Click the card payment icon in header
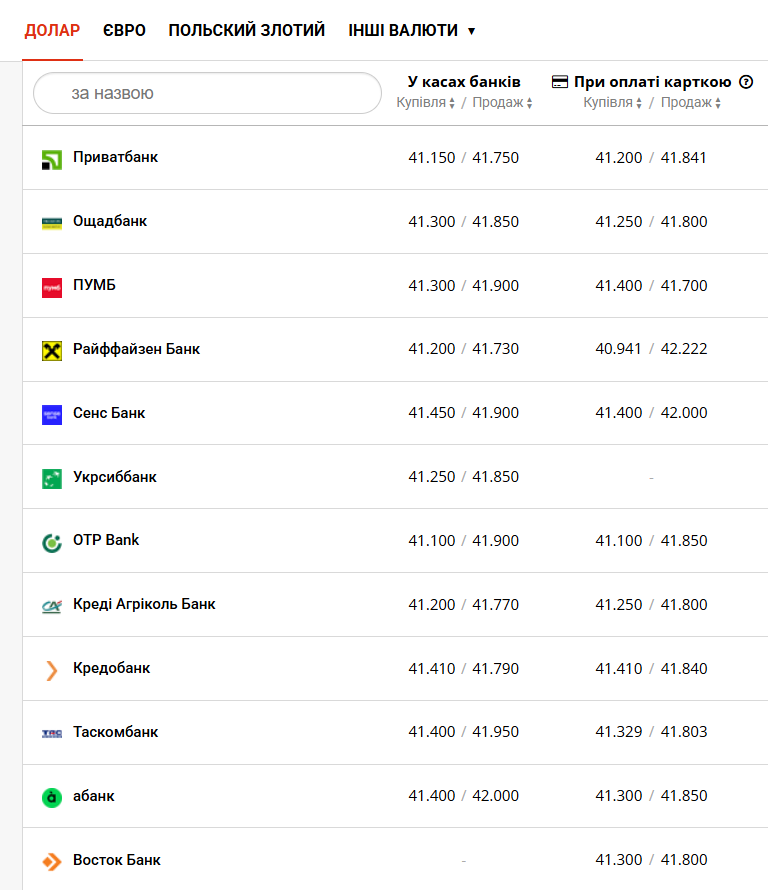This screenshot has width=768, height=890. pyautogui.click(x=560, y=82)
